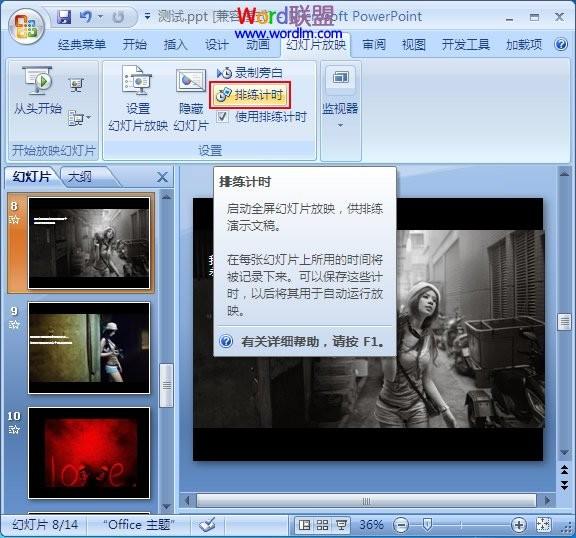
Task: Click the 隐藏幻灯片 hide slide icon
Action: tap(190, 81)
